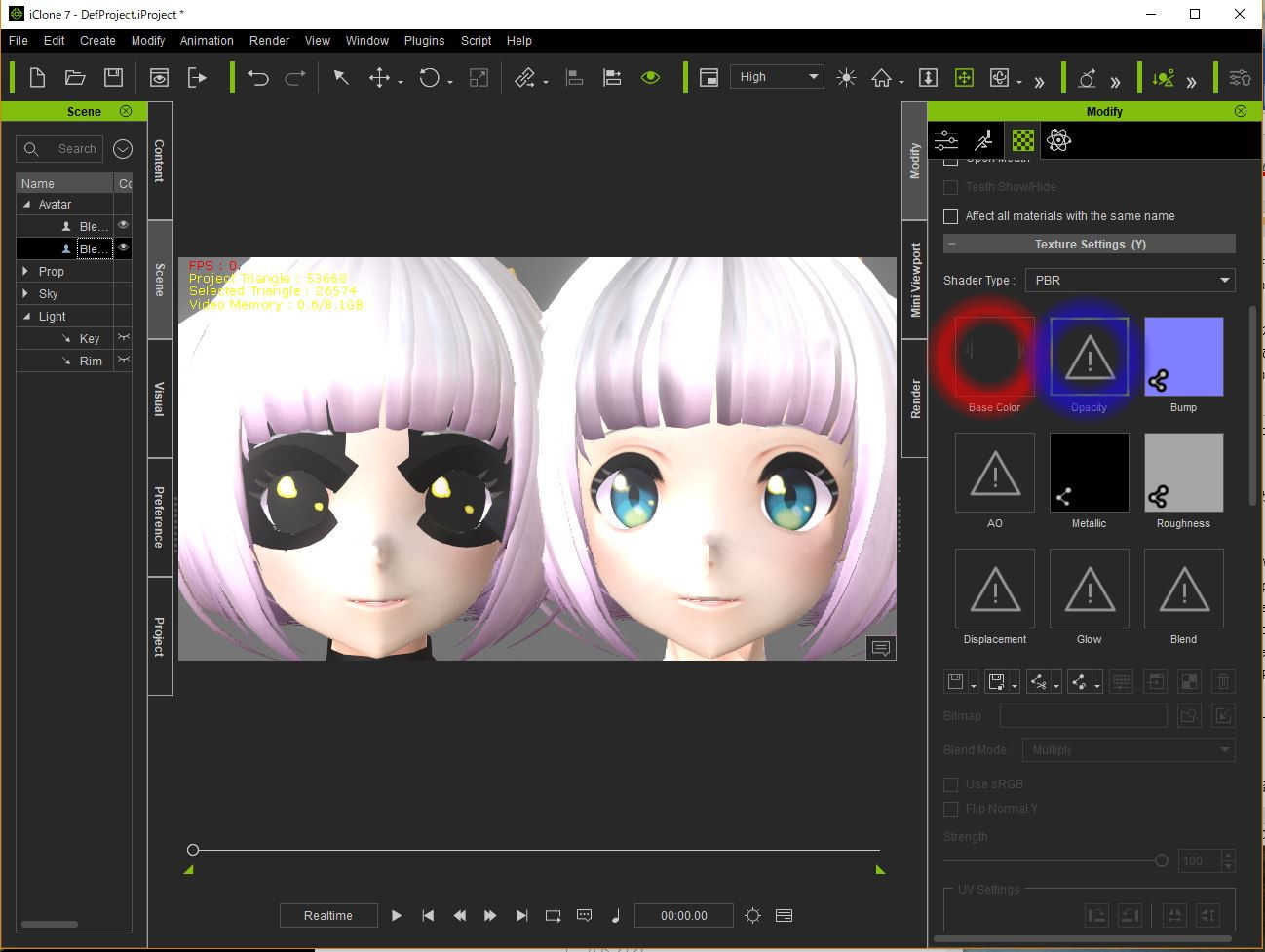Screen dimensions: 1265x952
Task: Toggle visibility of the Rim light
Action: tap(123, 360)
